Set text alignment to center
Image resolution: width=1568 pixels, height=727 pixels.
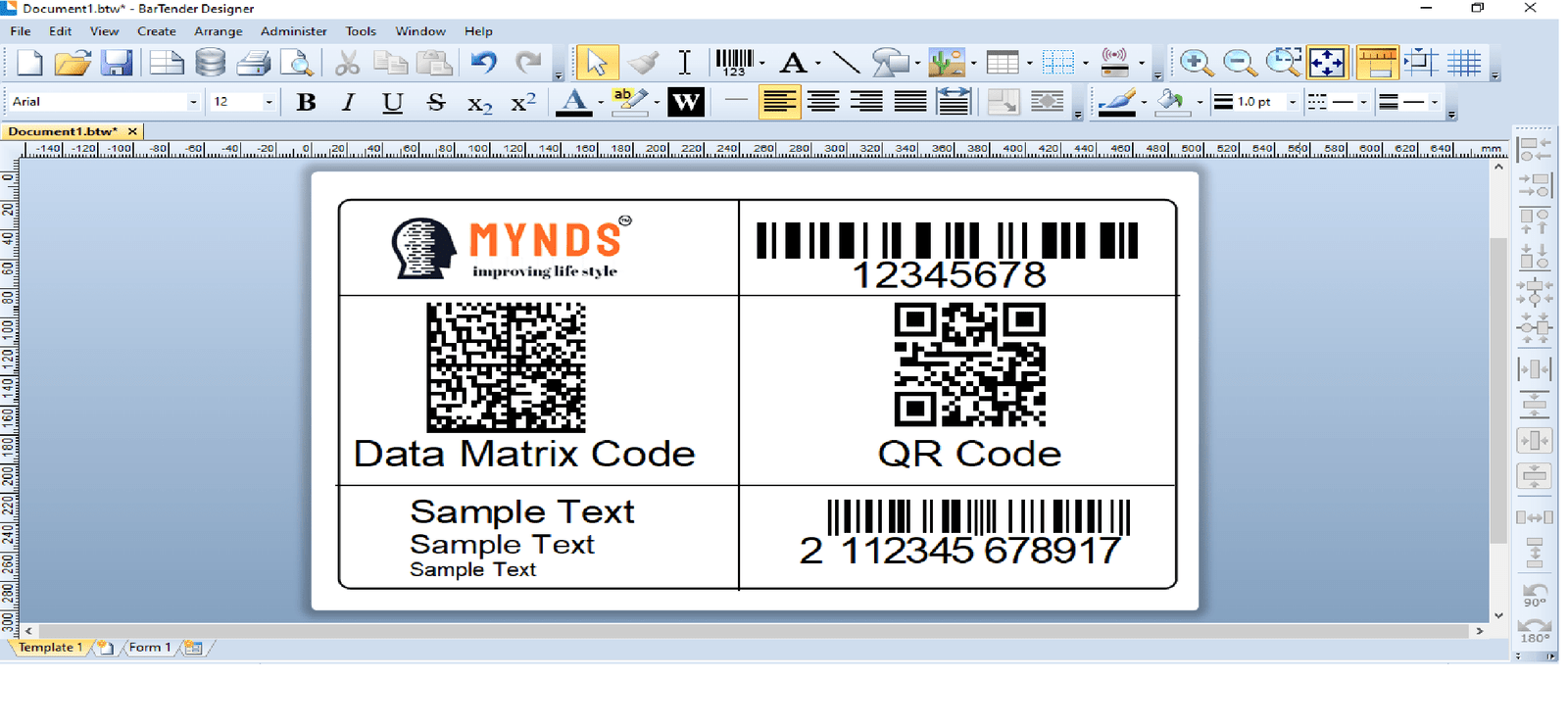(x=823, y=102)
